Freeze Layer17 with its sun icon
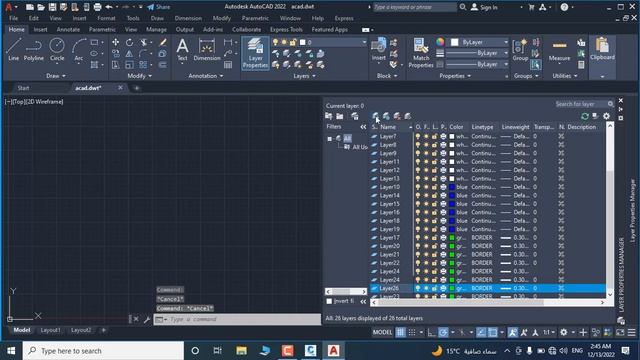Image resolution: width=640 pixels, height=360 pixels. tap(427, 238)
